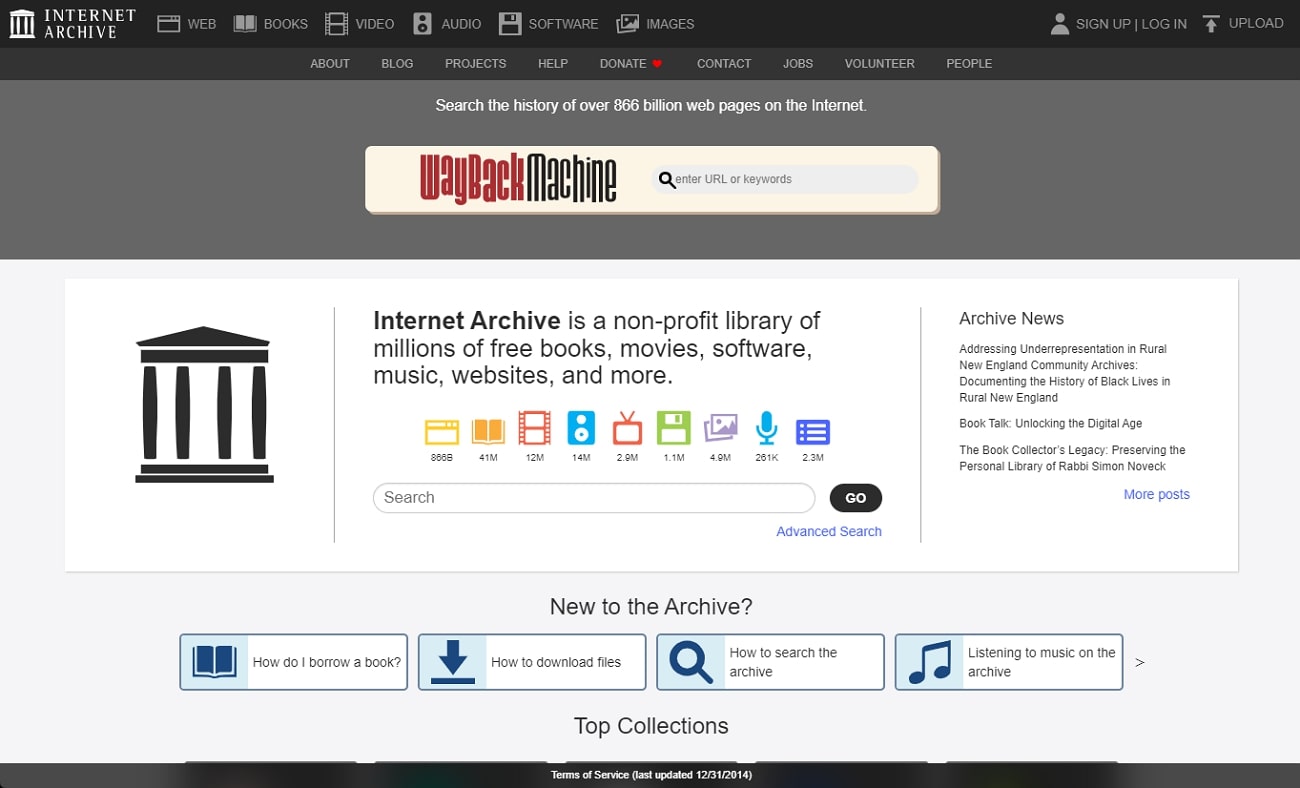The width and height of the screenshot is (1300, 788).
Task: Select the purple images icon 4.9M
Action: click(x=720, y=428)
